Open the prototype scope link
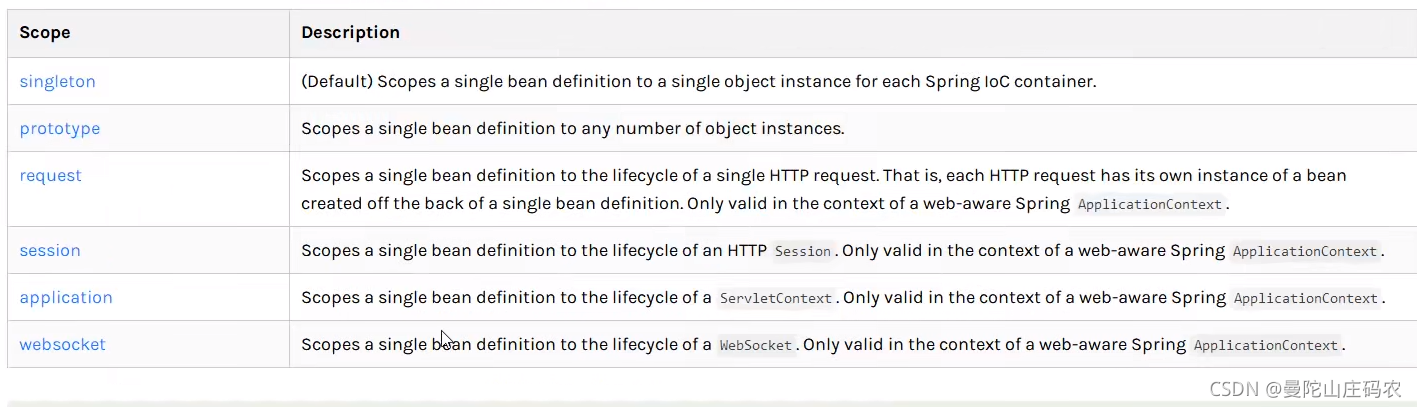 coord(60,129)
